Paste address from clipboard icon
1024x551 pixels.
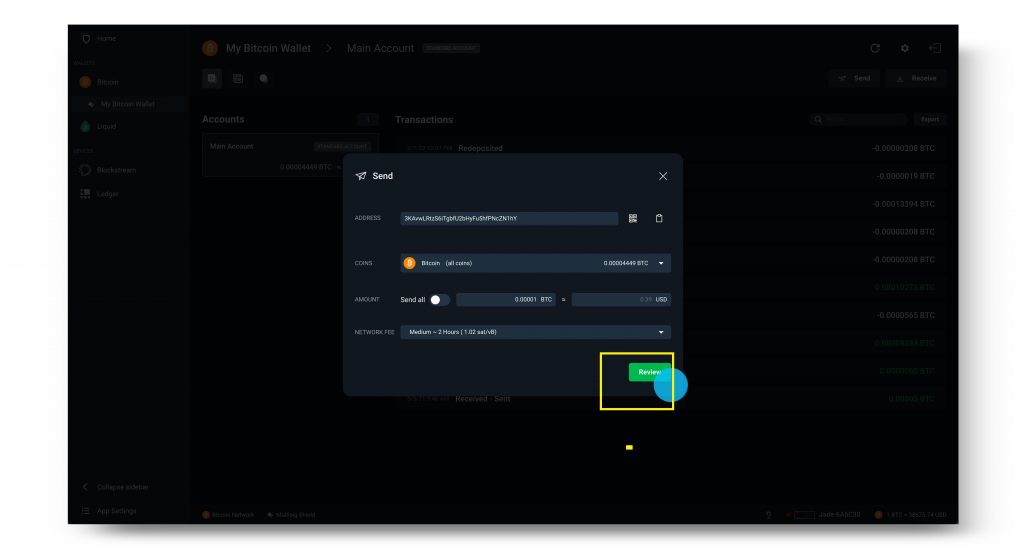(659, 219)
